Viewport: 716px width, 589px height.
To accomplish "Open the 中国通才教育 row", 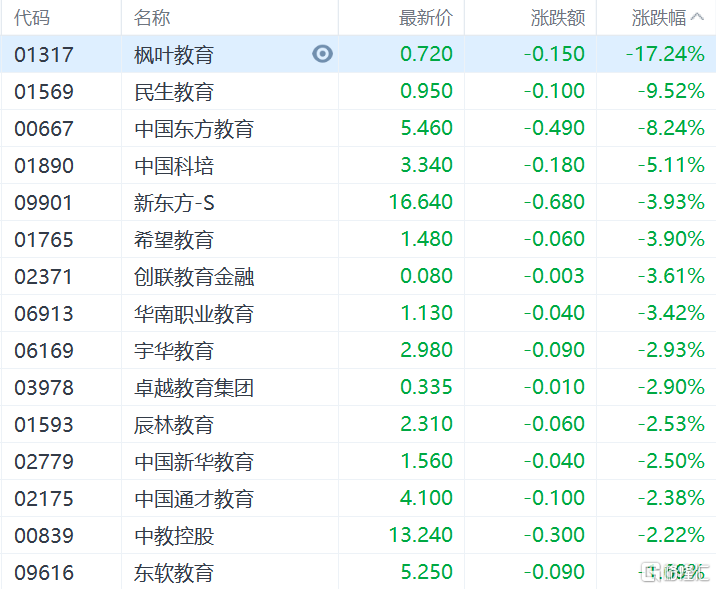I will coord(358,498).
